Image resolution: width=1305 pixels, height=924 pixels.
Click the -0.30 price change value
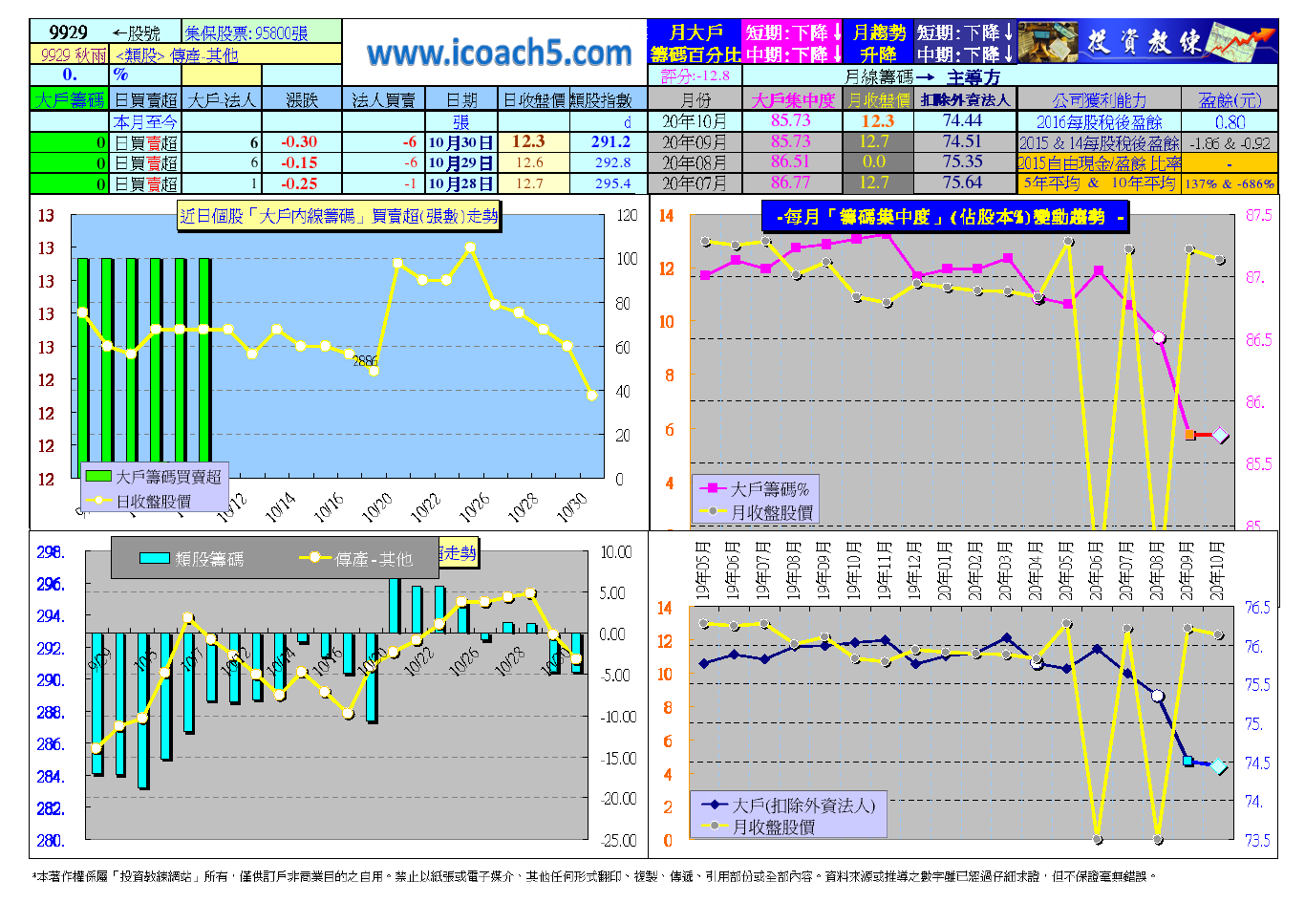coord(299,142)
